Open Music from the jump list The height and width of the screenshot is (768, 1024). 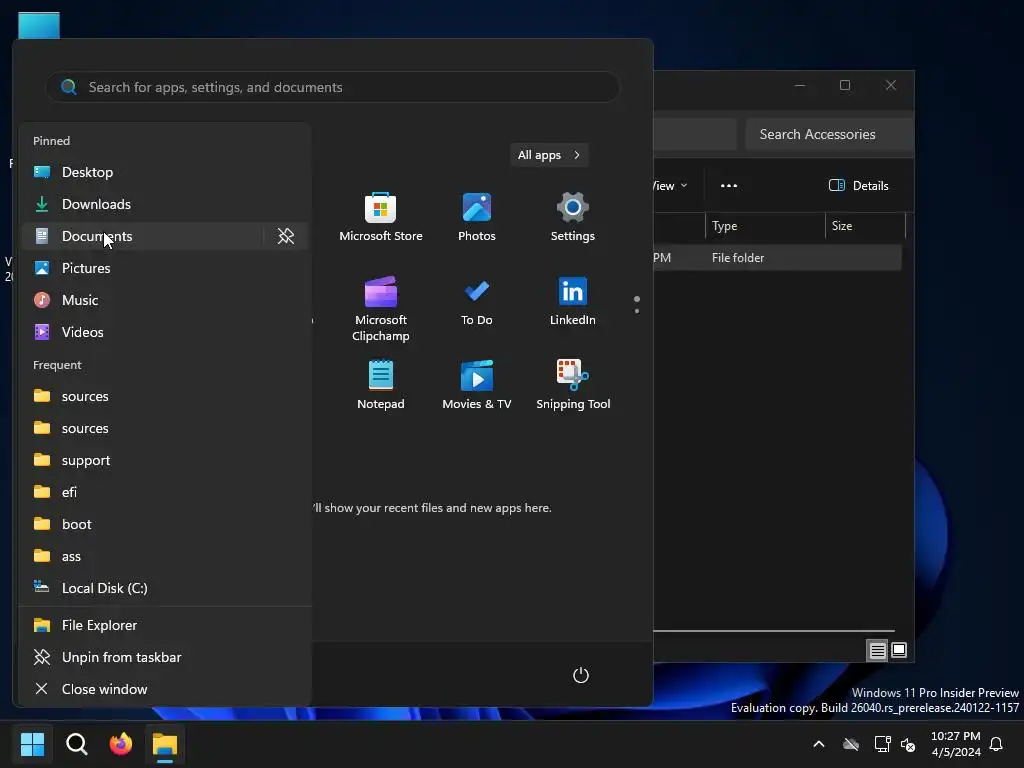pyautogui.click(x=163, y=300)
